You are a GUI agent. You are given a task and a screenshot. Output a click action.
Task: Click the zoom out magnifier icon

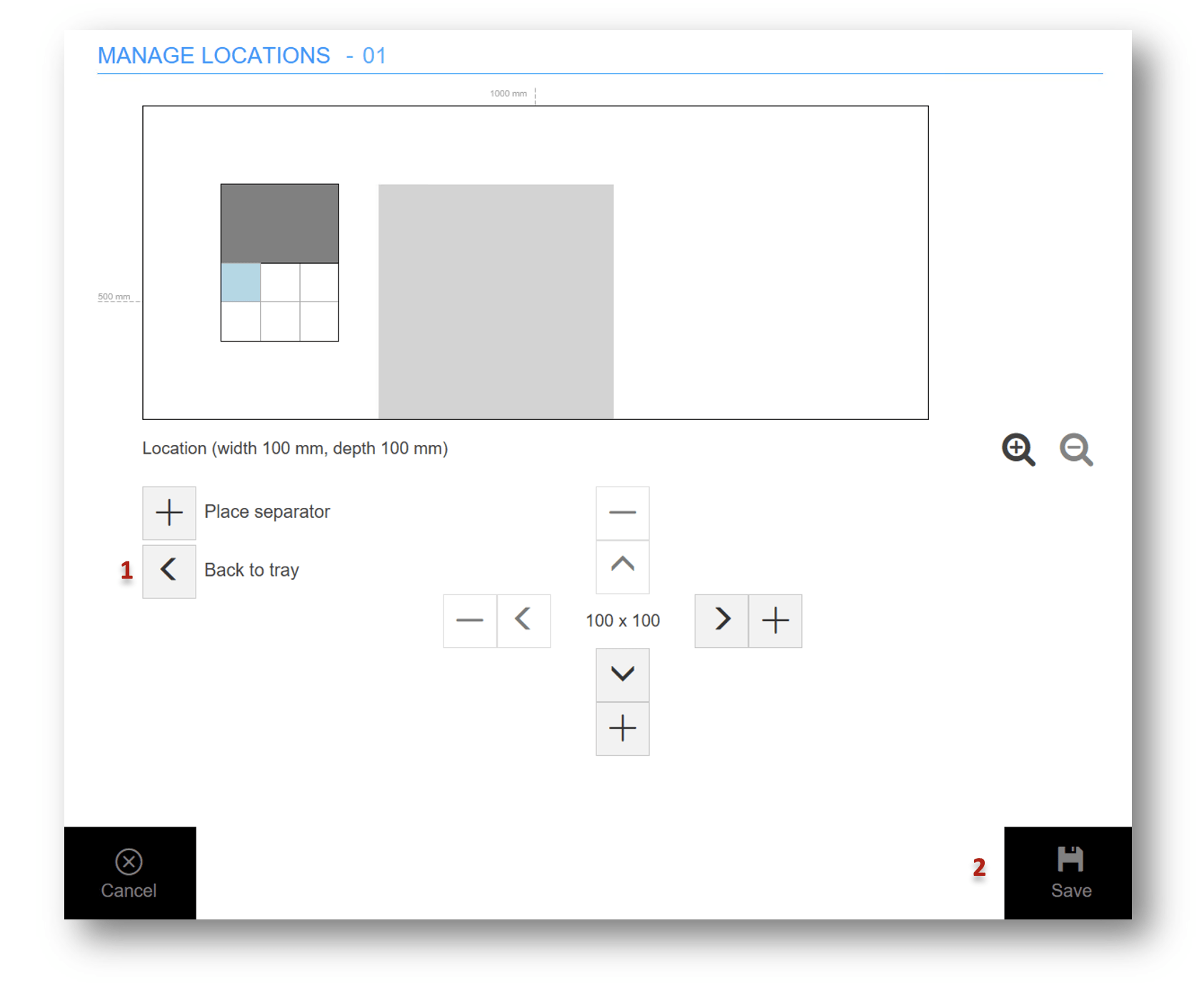pos(1075,449)
